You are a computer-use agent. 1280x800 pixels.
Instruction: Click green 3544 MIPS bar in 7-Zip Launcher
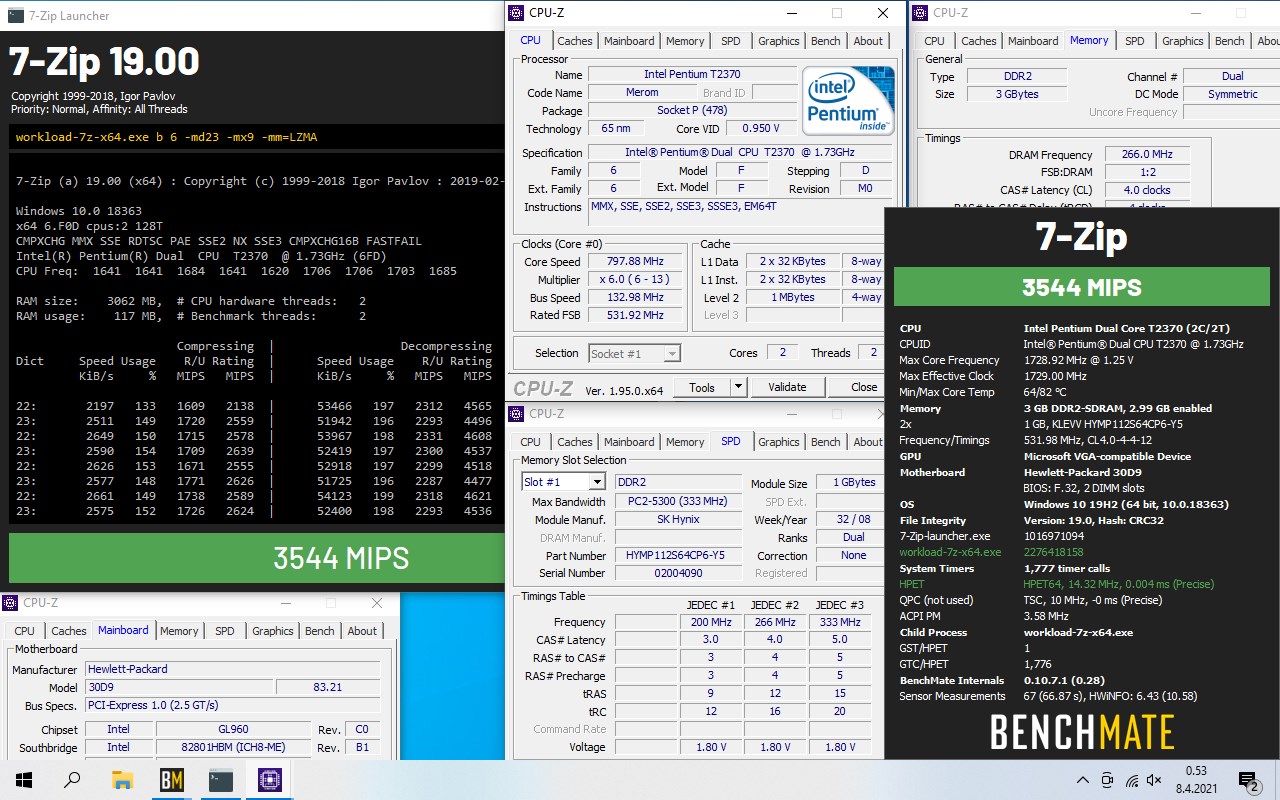pos(256,557)
